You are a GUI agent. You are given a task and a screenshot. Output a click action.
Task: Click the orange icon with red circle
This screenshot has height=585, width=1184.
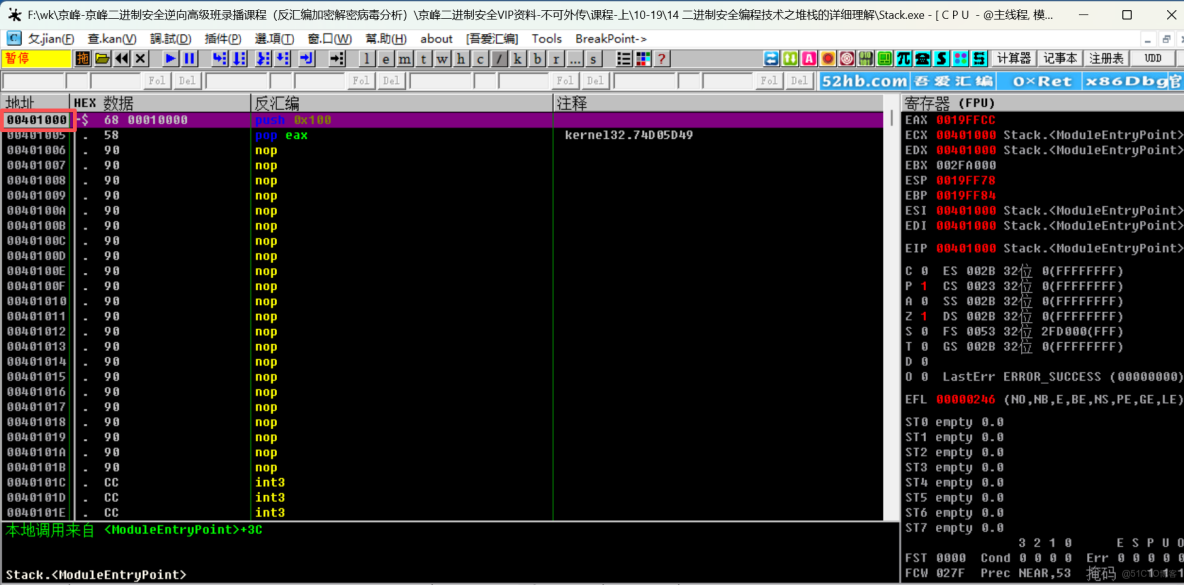tap(828, 58)
